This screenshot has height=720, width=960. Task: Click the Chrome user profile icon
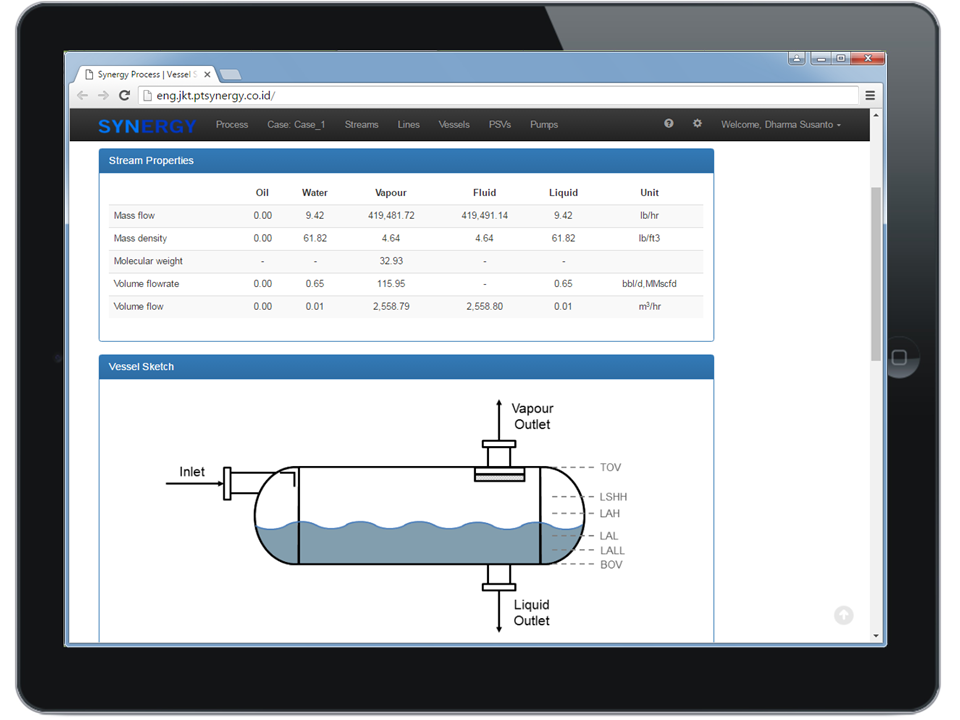click(x=797, y=59)
